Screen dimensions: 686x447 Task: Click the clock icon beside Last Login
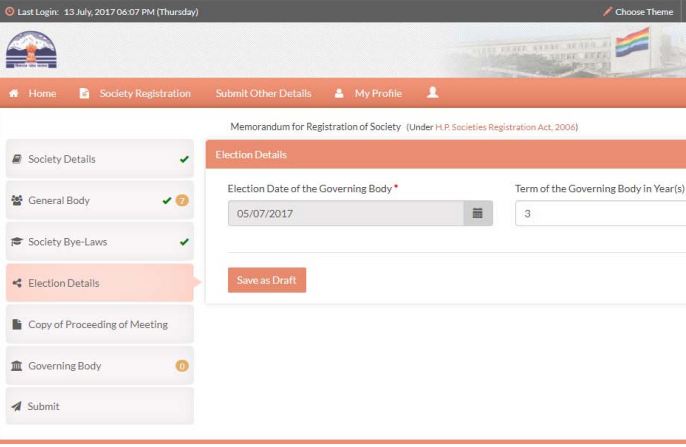[10, 11]
